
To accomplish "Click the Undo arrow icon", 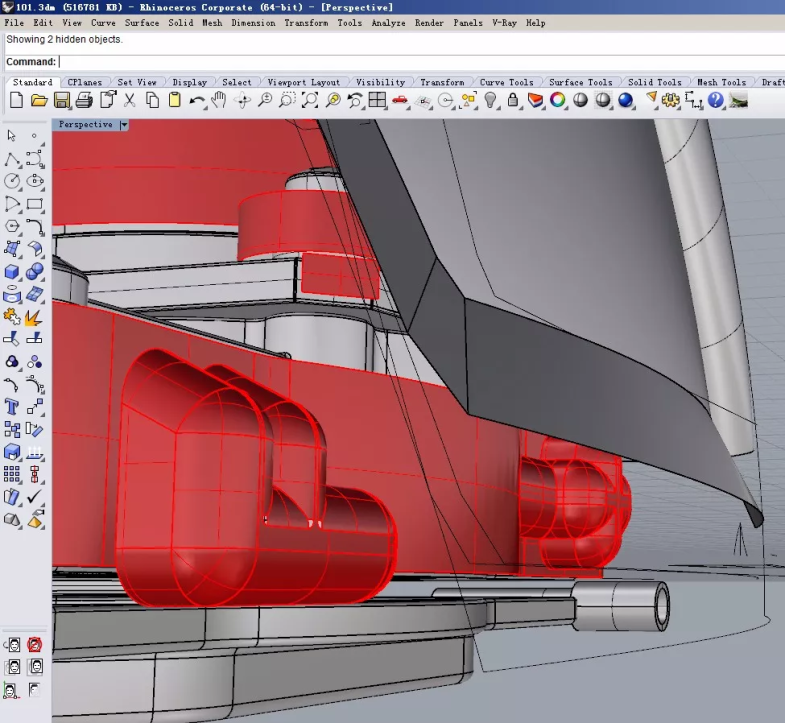I will coord(197,100).
